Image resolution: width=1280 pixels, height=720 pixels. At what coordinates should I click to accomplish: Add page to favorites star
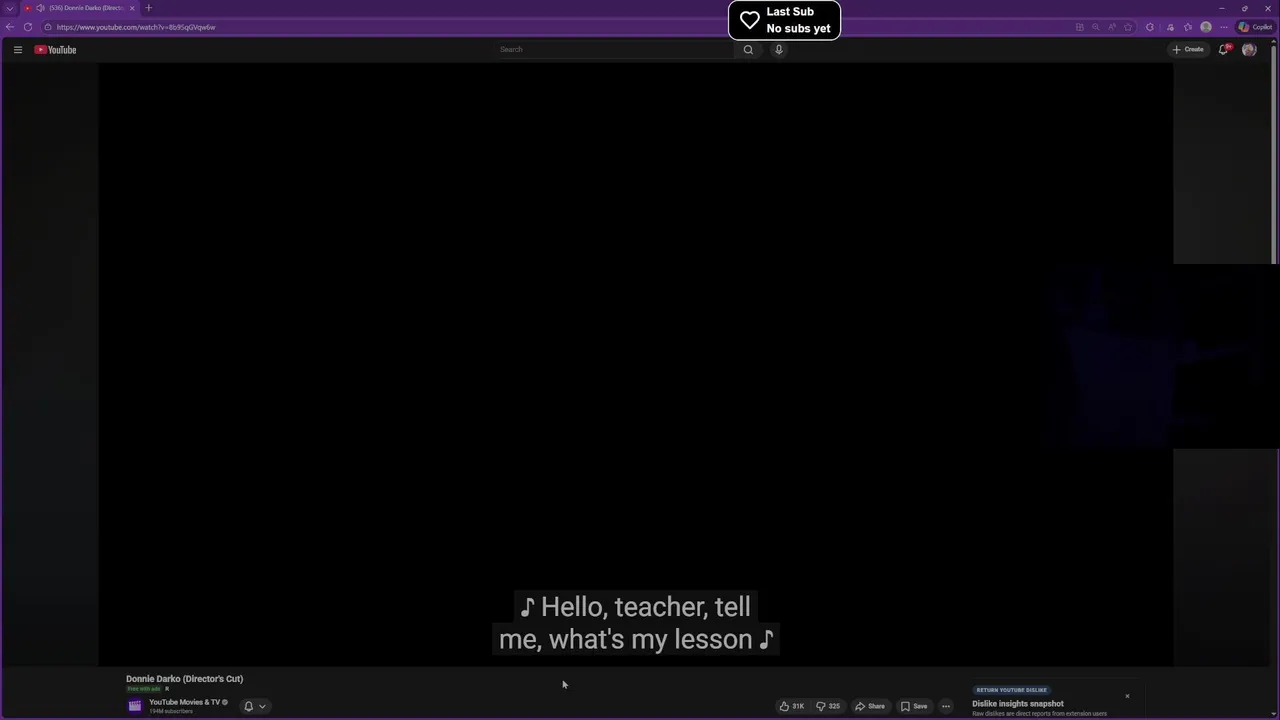click(1128, 27)
